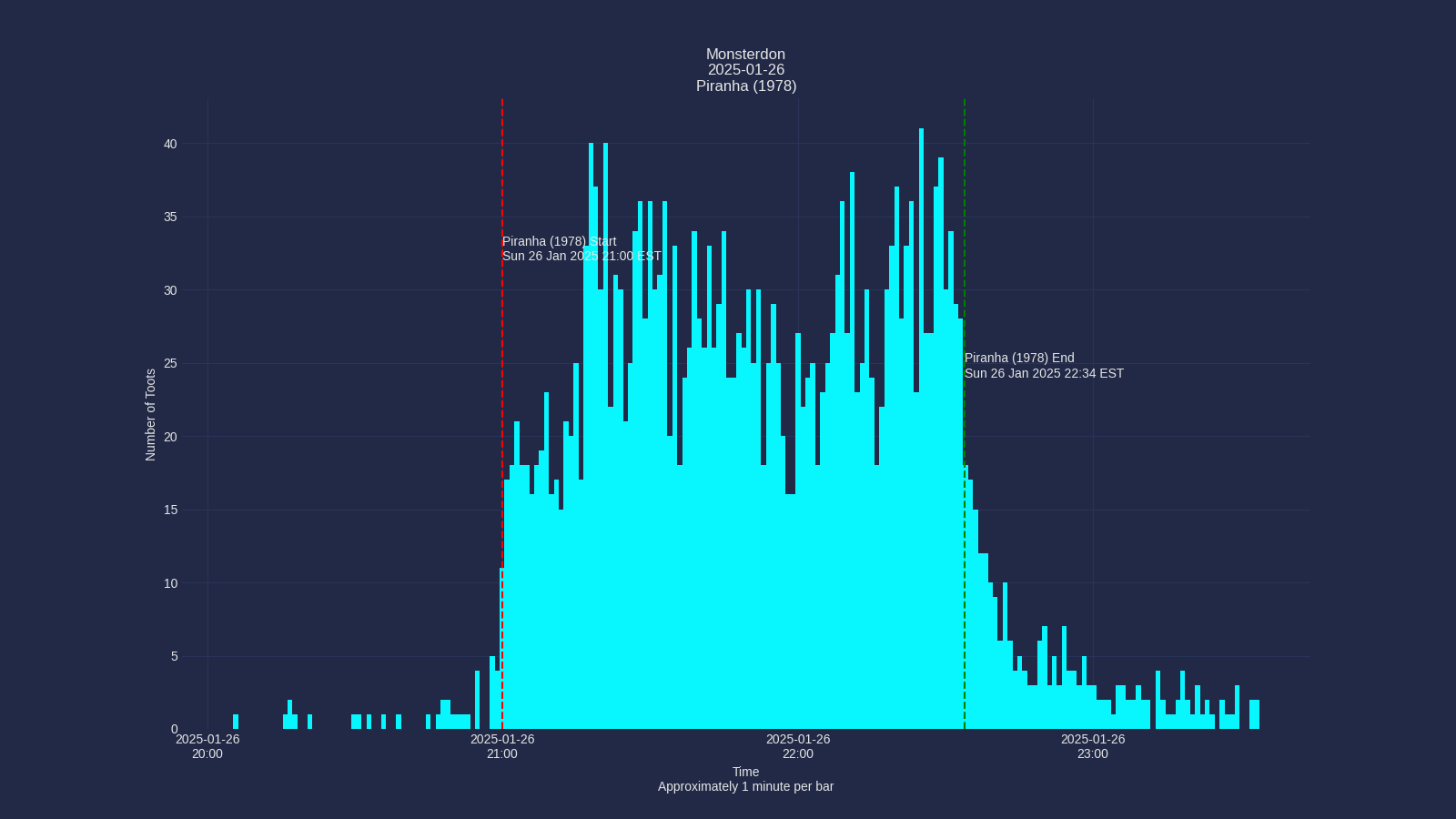This screenshot has height=819, width=1456.
Task: Click the 40 y-axis tick label
Action: [170, 144]
